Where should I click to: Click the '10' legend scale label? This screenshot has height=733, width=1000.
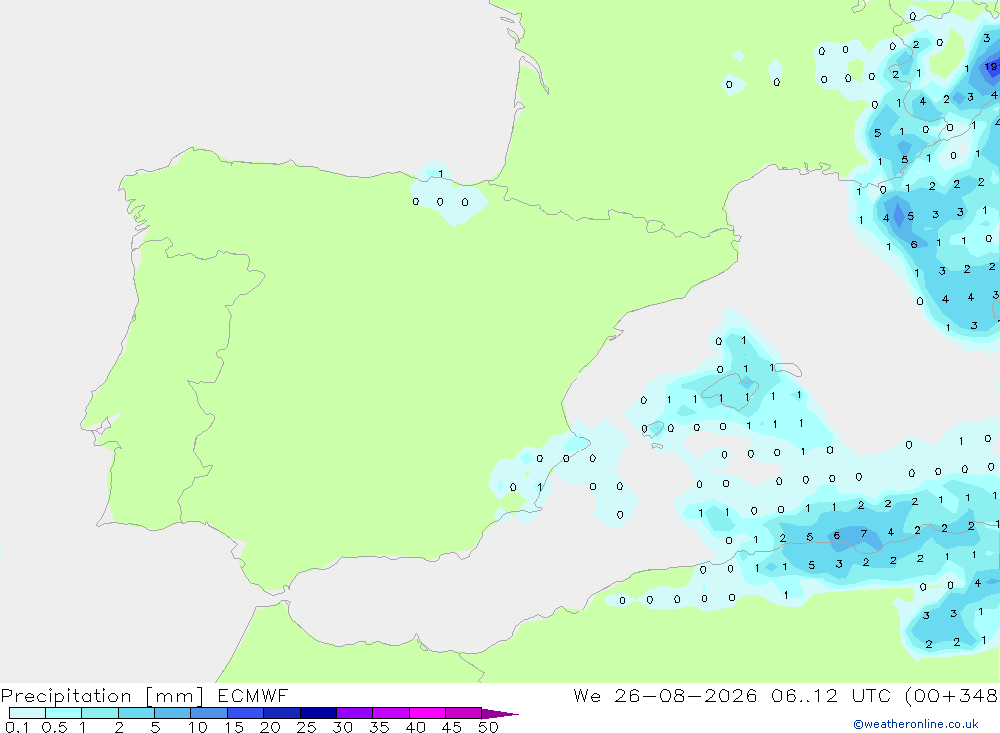click(x=198, y=727)
